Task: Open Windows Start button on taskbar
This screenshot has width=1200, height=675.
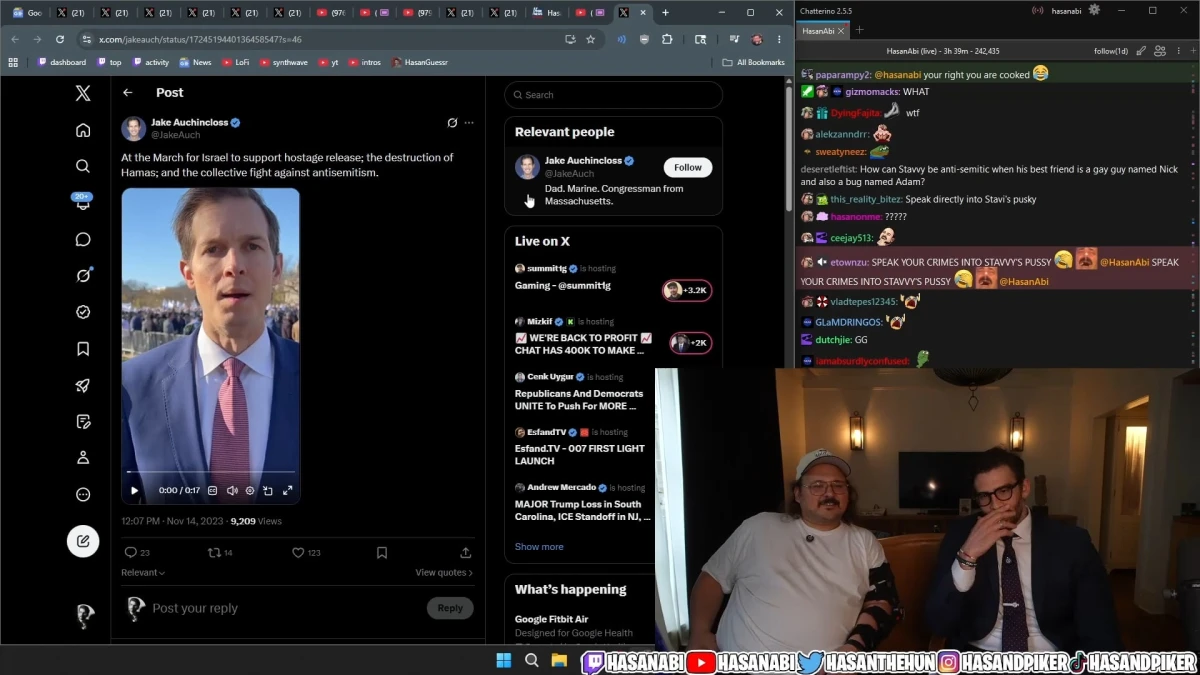Action: pyautogui.click(x=504, y=660)
